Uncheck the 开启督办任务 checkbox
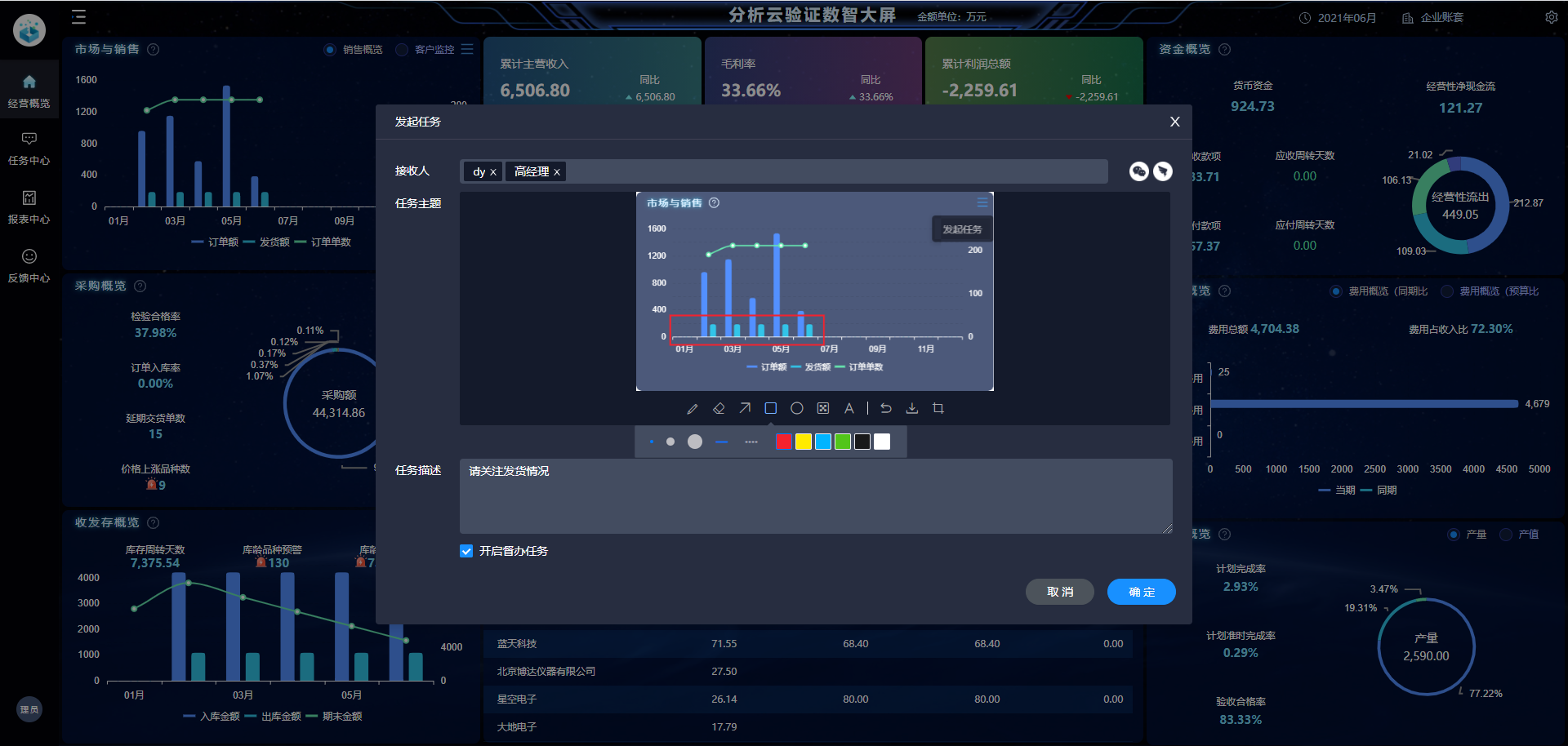Viewport: 1568px width, 746px height. [466, 551]
